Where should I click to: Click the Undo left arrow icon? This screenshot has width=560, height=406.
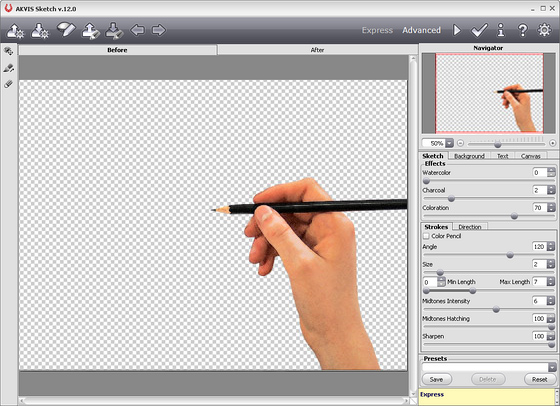[x=138, y=30]
